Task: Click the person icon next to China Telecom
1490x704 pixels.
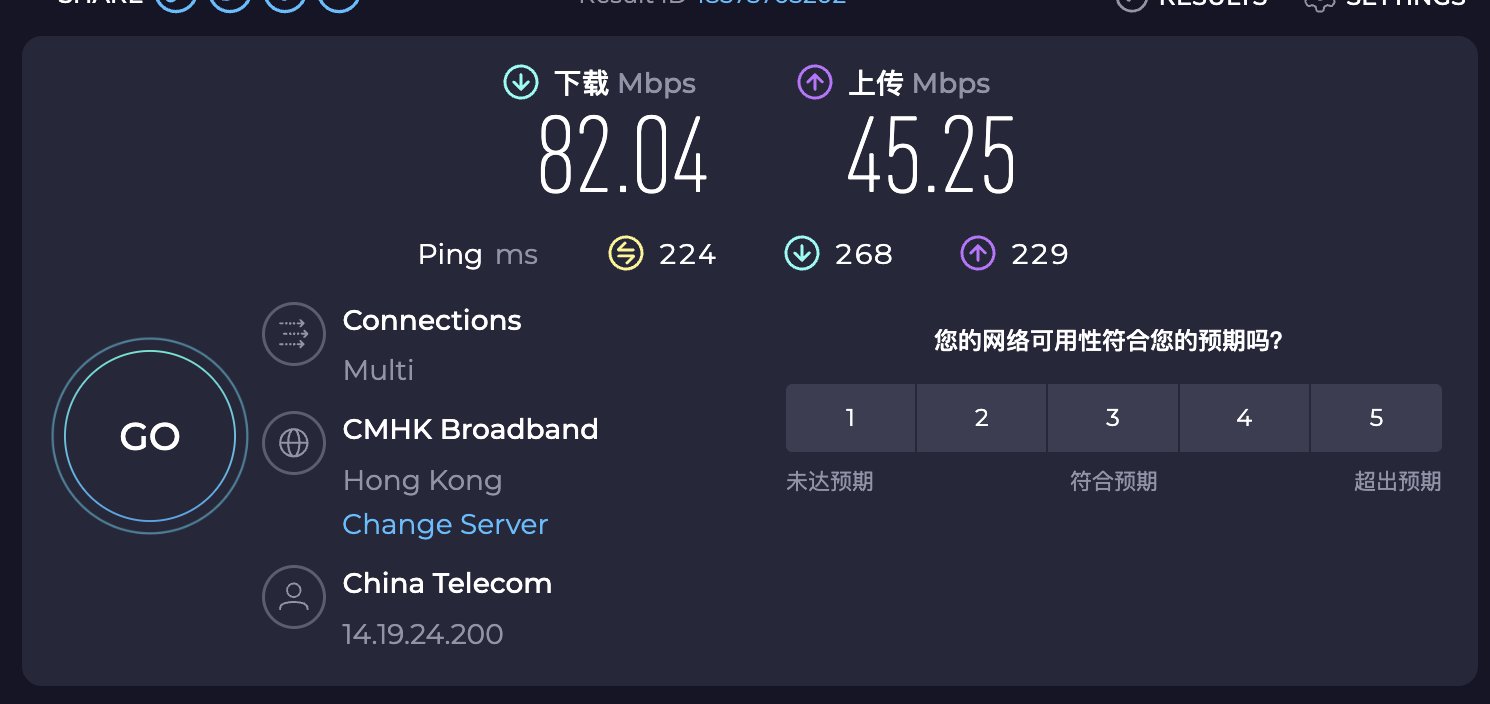Action: 293,597
